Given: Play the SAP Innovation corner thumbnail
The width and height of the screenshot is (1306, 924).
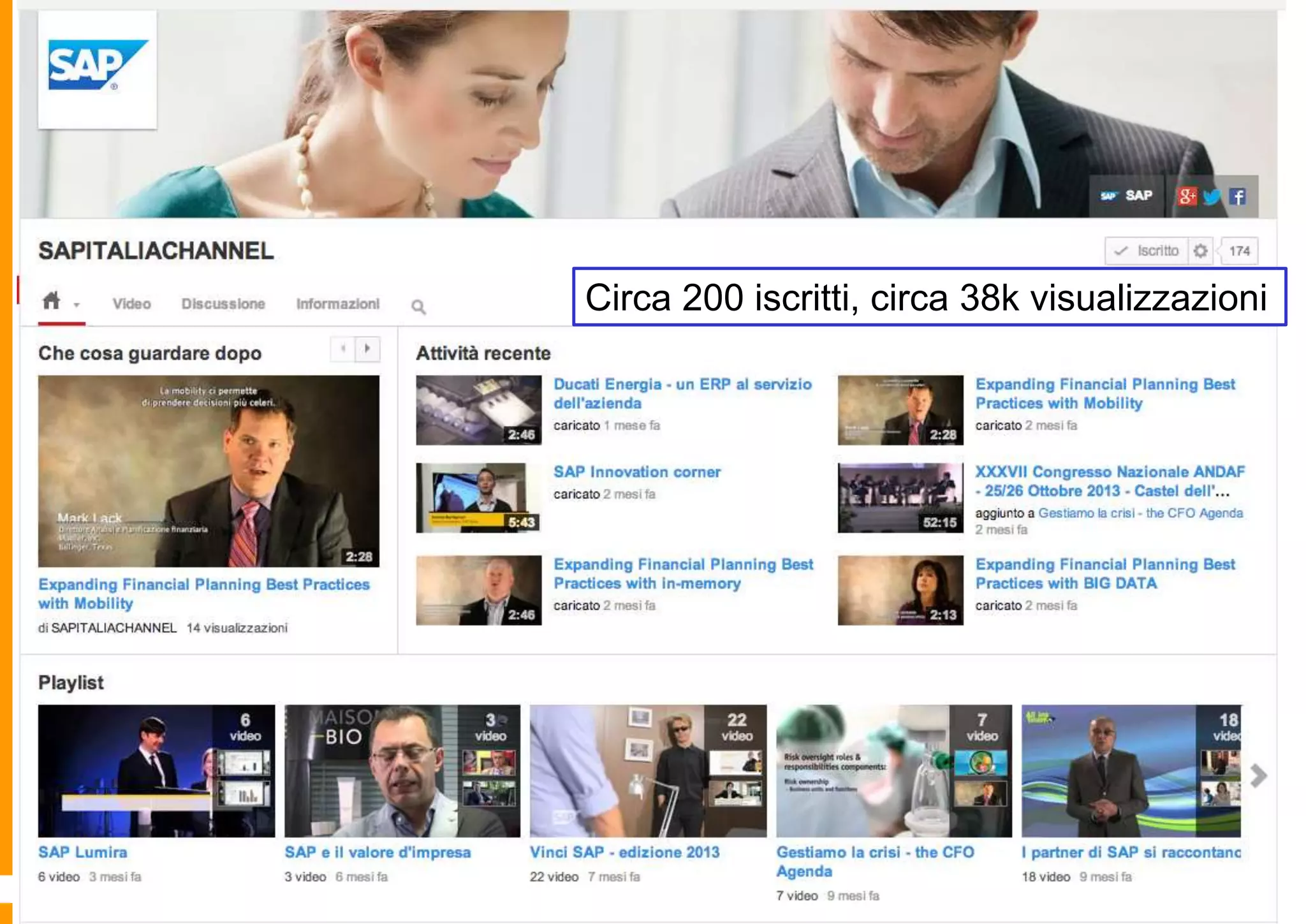Looking at the screenshot, I should point(479,497).
